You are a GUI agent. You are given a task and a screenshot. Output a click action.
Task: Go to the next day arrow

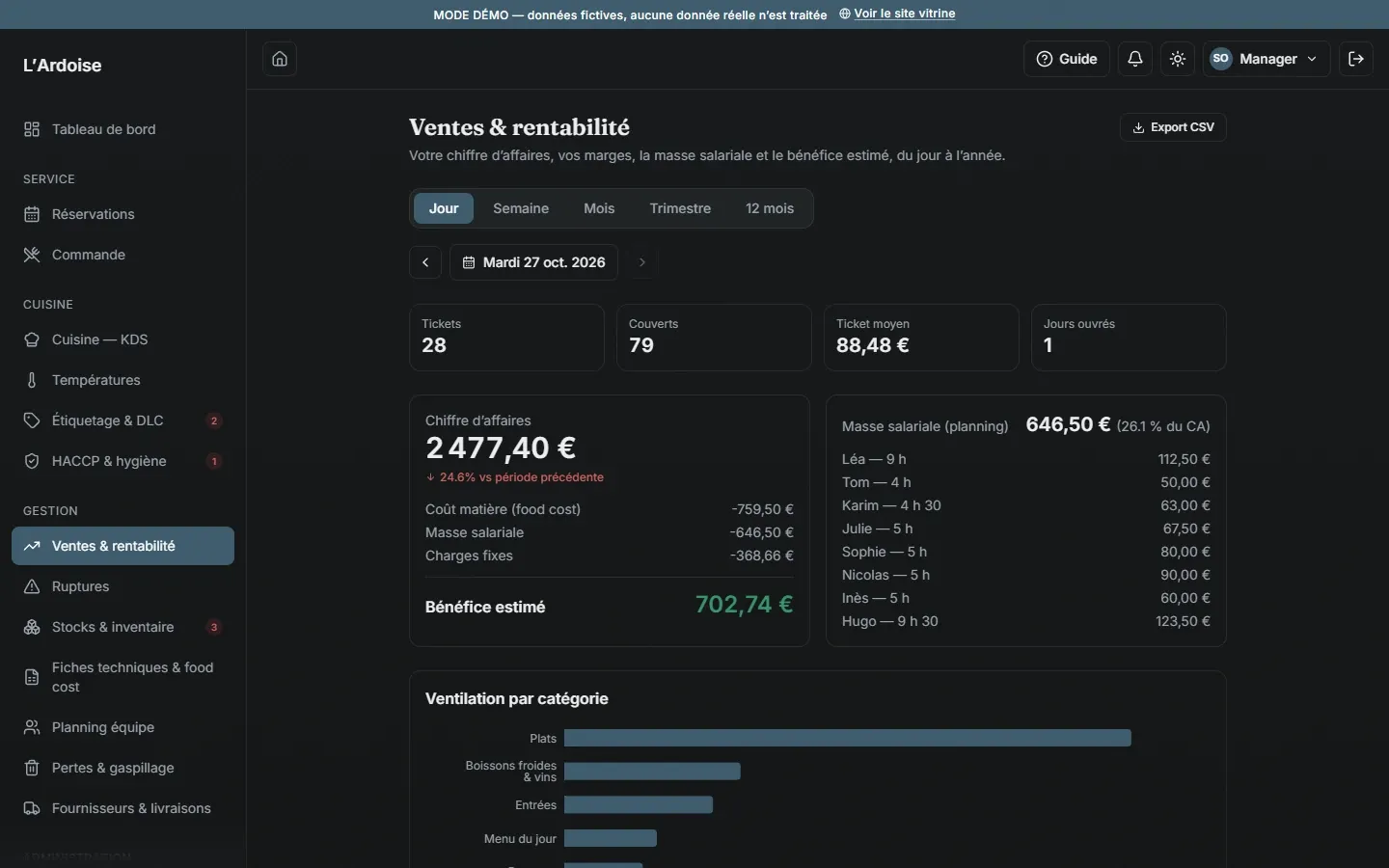click(x=642, y=262)
